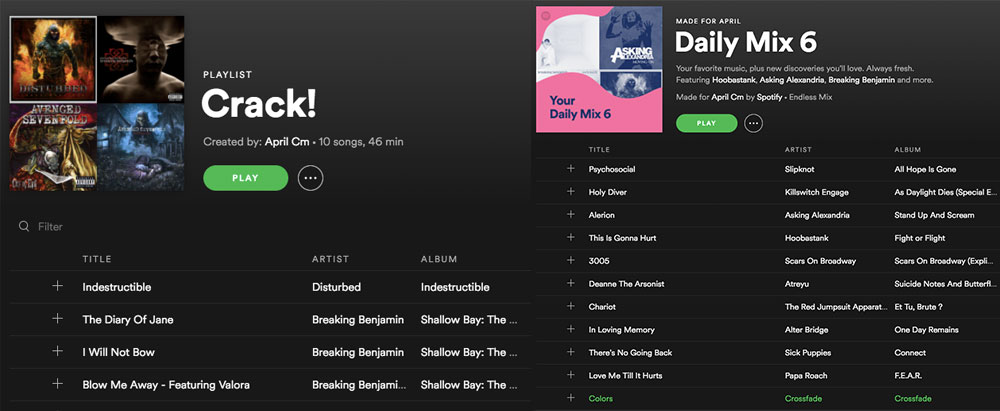Click plus icon beside Holy Diver
Viewport: 1000px width, 411px height.
571,191
